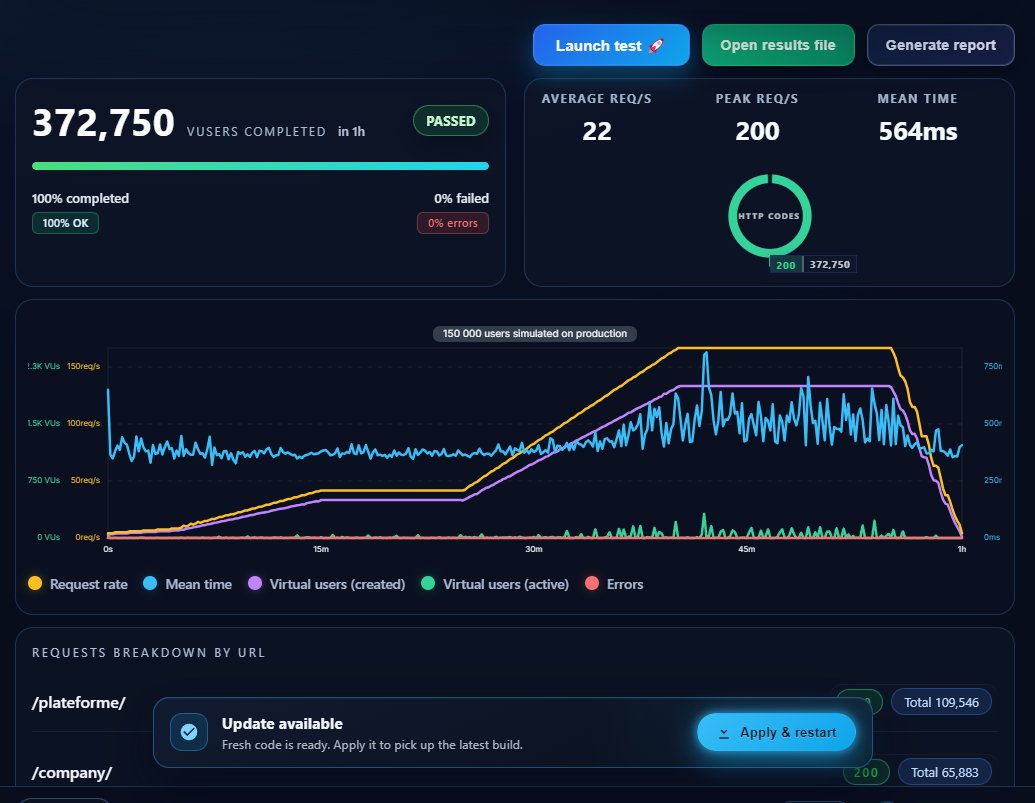This screenshot has width=1035, height=803.
Task: Click the 372,750 VUsers completed number
Action: point(104,123)
